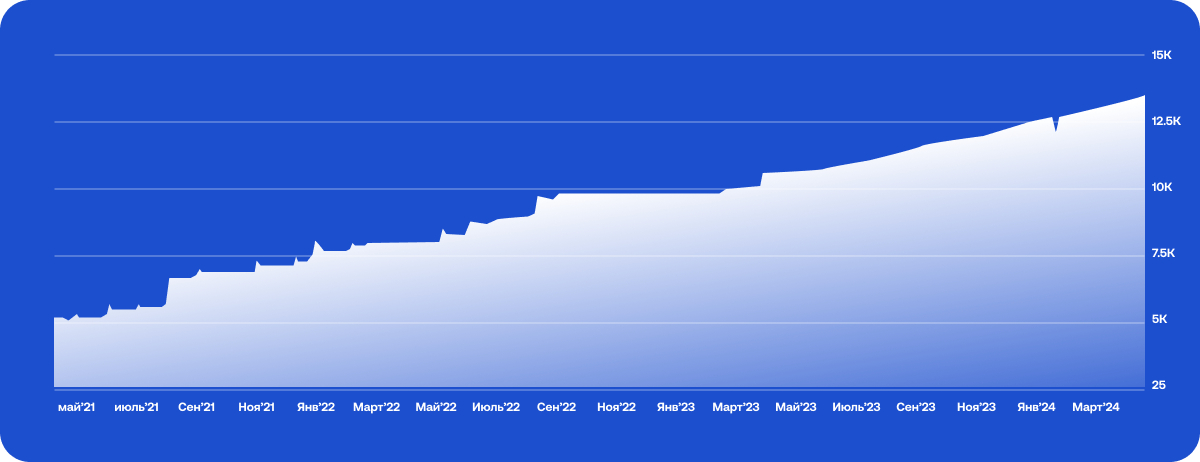Click the Март'24 x-axis label
Viewport: 1200px width, 462px height.
[1096, 407]
